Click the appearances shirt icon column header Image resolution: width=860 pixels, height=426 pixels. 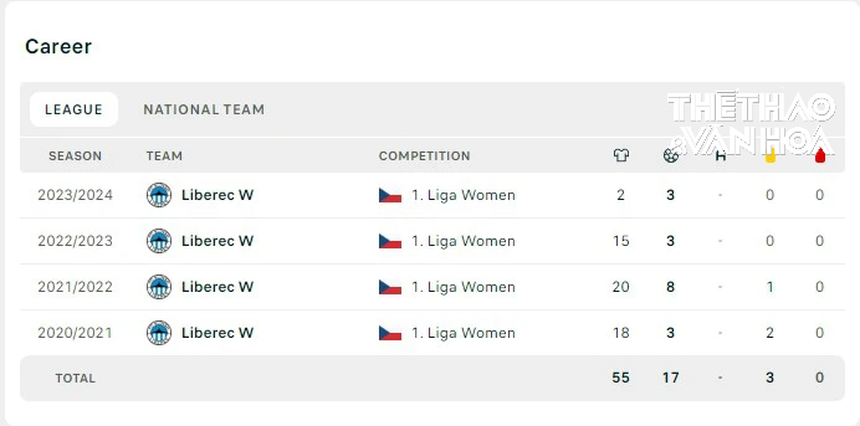(x=621, y=156)
